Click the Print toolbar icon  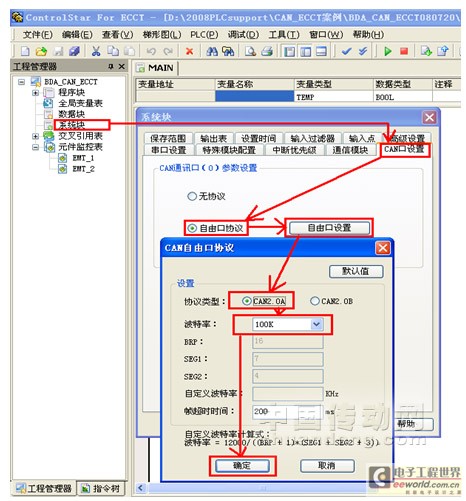coord(267,51)
